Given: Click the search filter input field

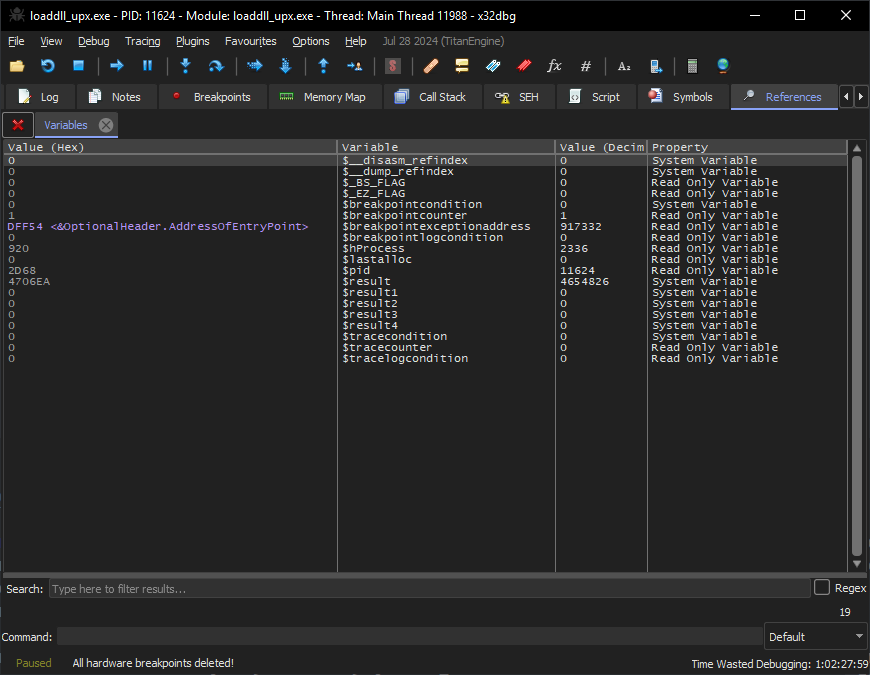Looking at the screenshot, I should pyautogui.click(x=429, y=589).
